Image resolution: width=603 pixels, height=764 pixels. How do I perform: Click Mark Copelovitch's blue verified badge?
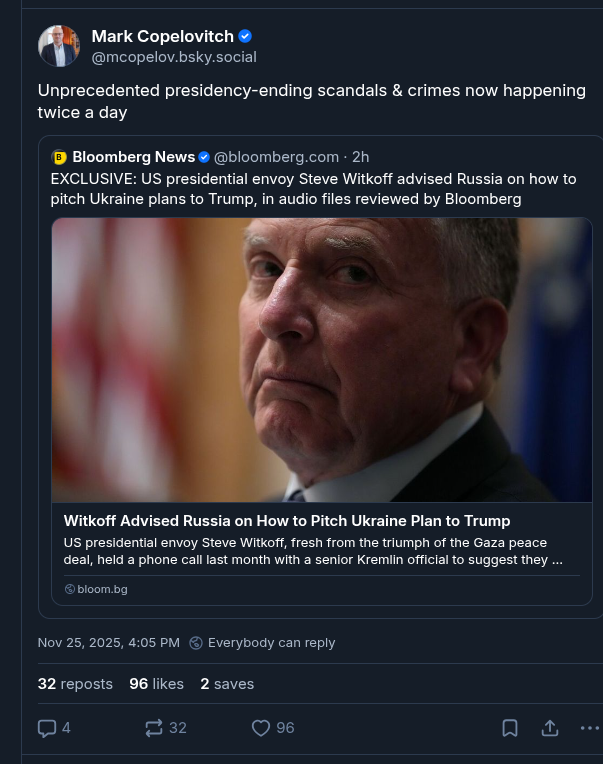(246, 37)
